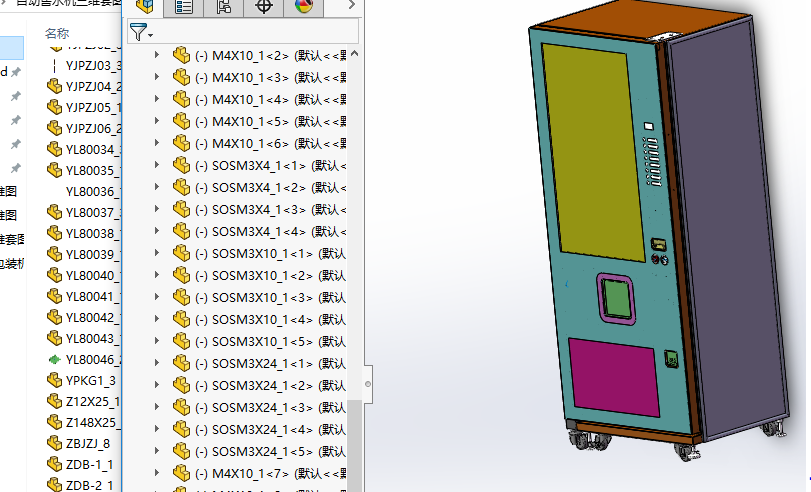Select the SOSM3X24_1<1> part icon
Viewport: 811px width, 492px height.
[x=182, y=364]
